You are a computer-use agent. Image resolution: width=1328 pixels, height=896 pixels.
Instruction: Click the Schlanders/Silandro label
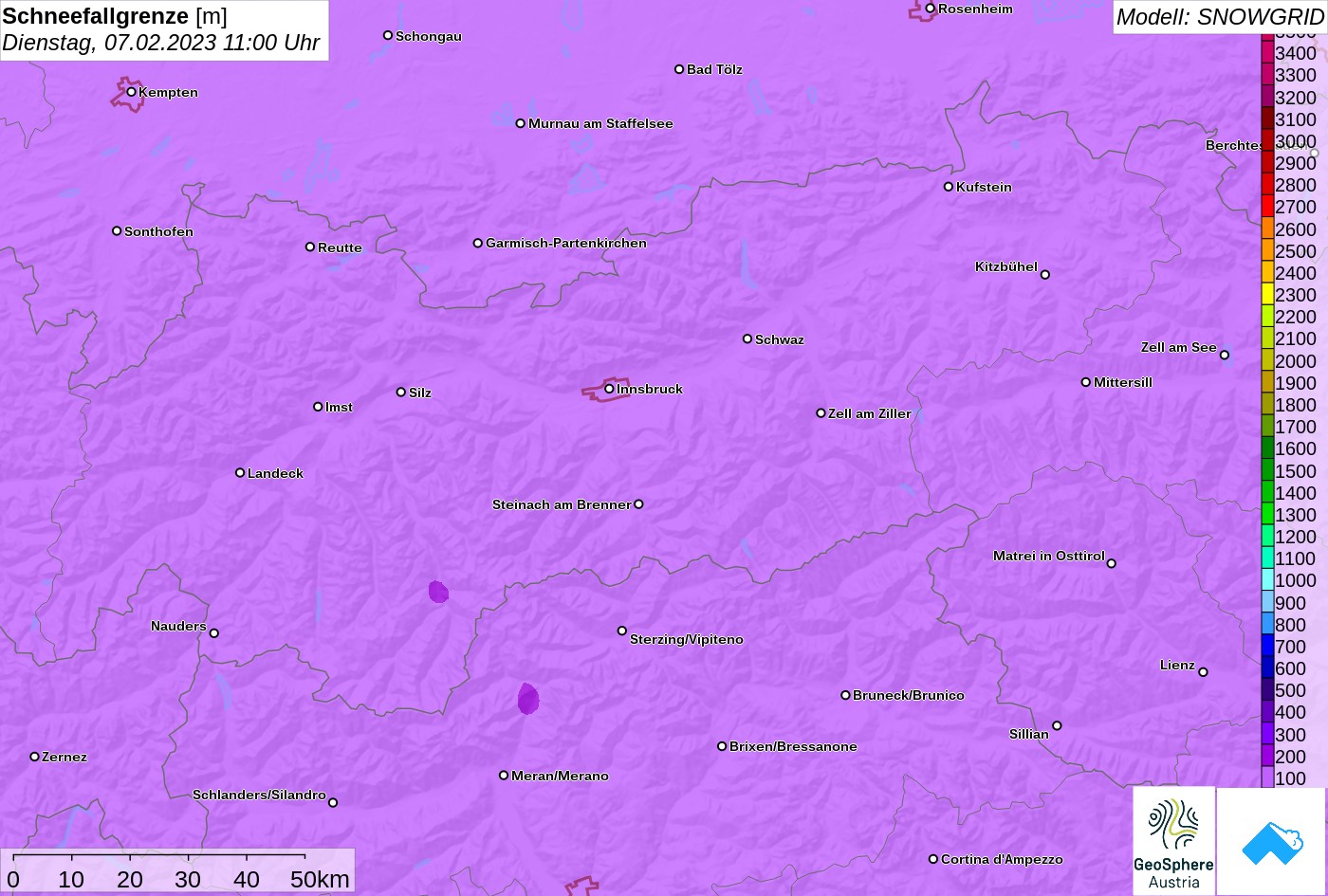[259, 795]
